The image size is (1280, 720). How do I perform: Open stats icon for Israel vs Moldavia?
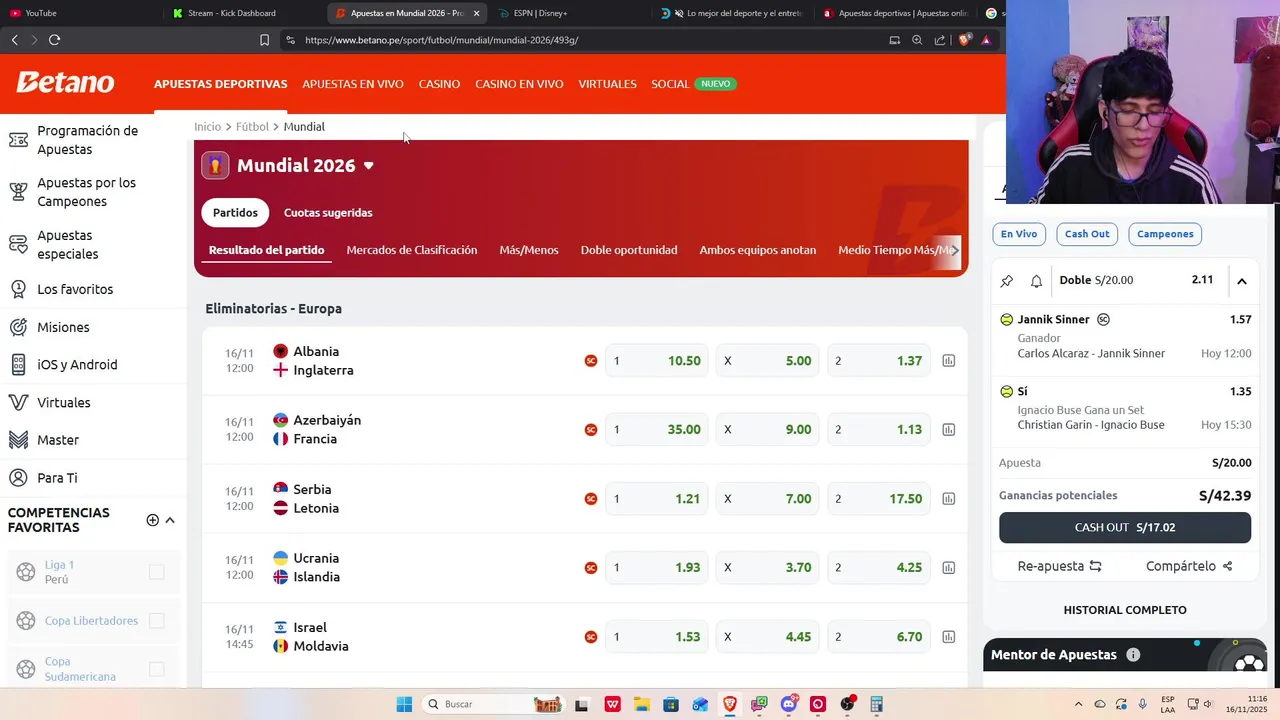[948, 637]
